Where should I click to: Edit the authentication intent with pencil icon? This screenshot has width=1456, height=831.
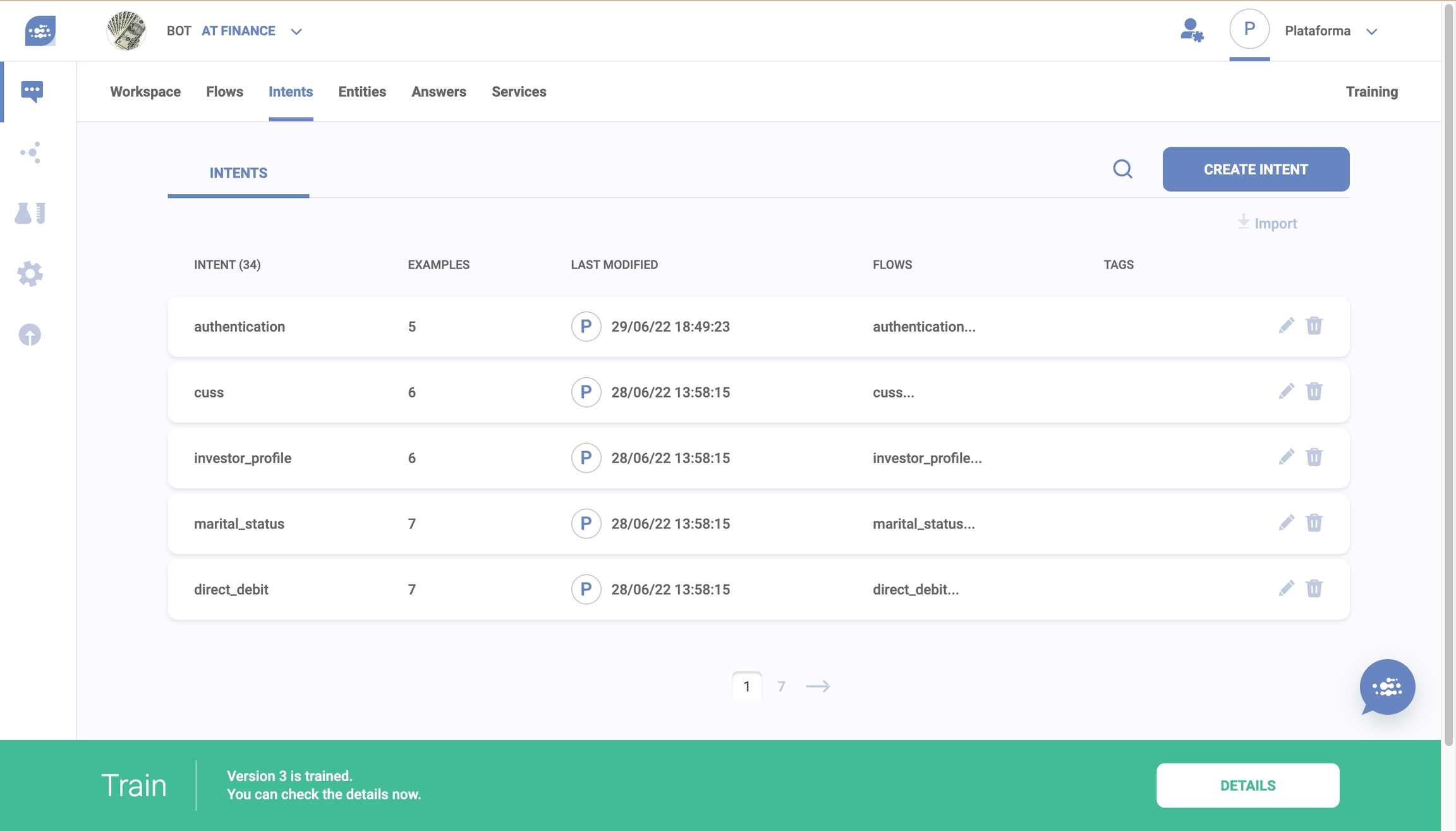[x=1286, y=325]
